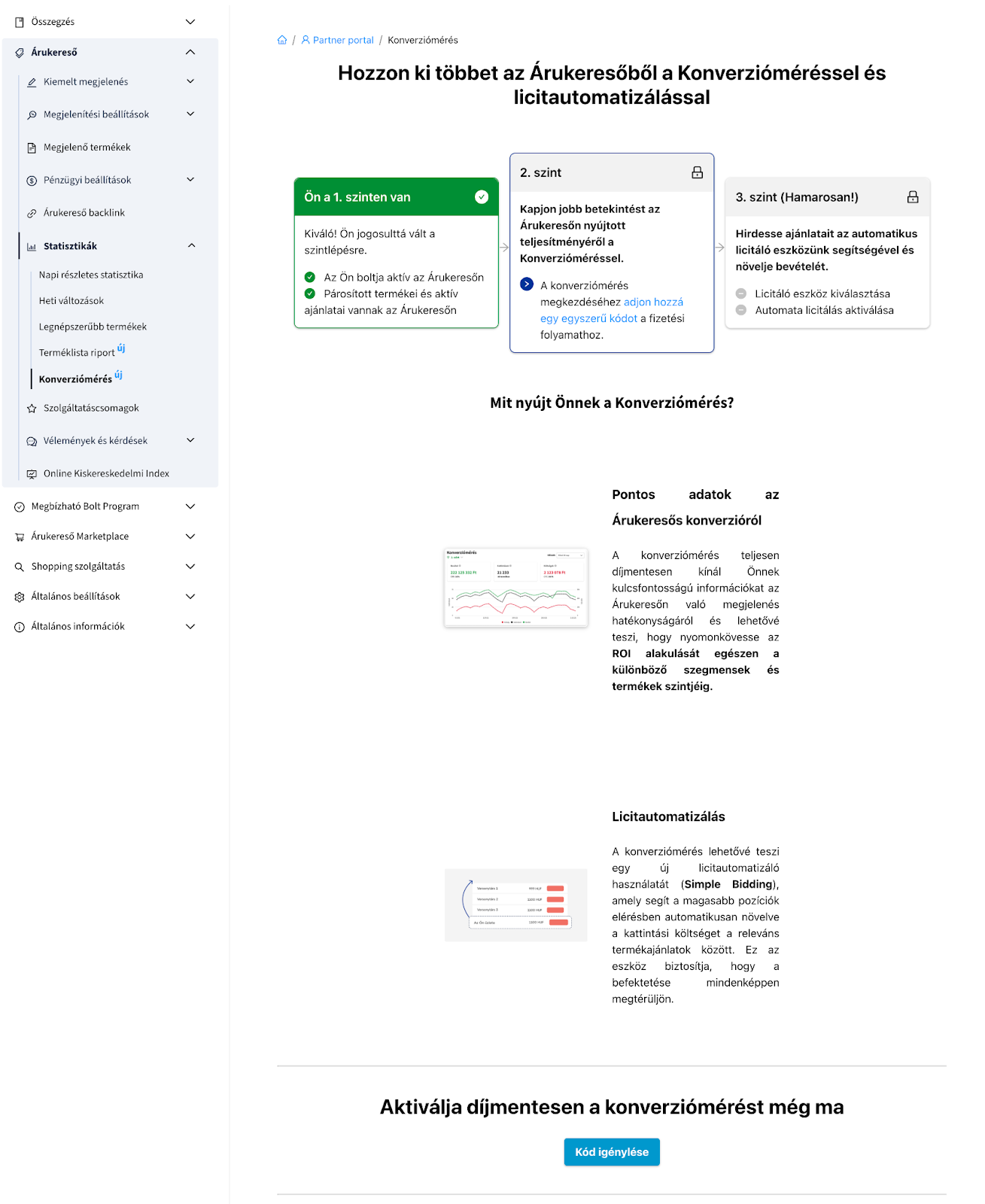Click the '3. szint (Hamarosan!)' card header

pyautogui.click(x=827, y=197)
